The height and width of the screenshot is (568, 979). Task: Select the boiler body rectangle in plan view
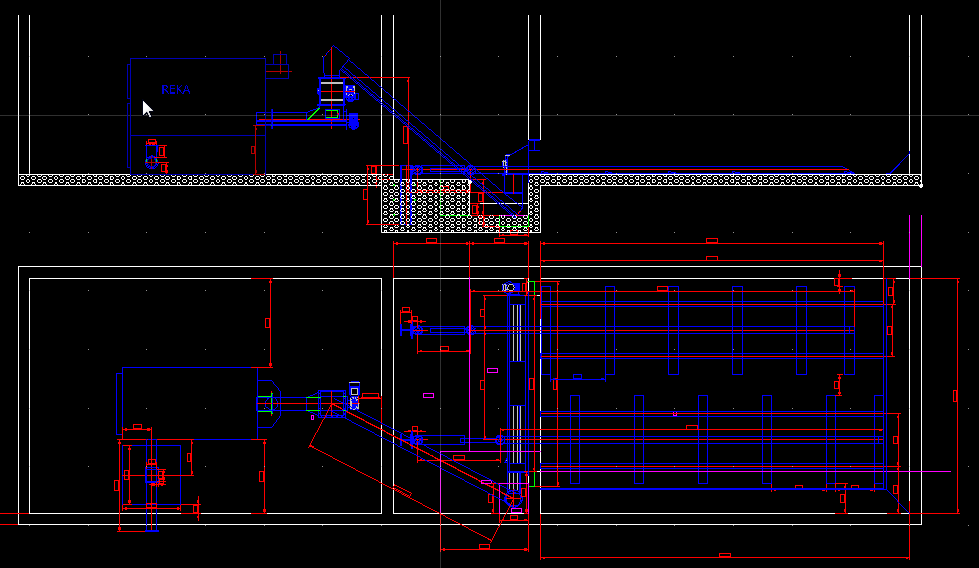(190, 402)
